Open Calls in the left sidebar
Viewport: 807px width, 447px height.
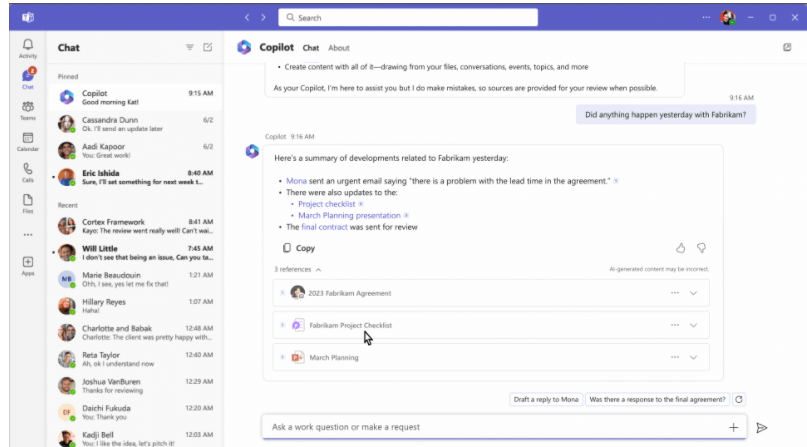click(x=27, y=173)
